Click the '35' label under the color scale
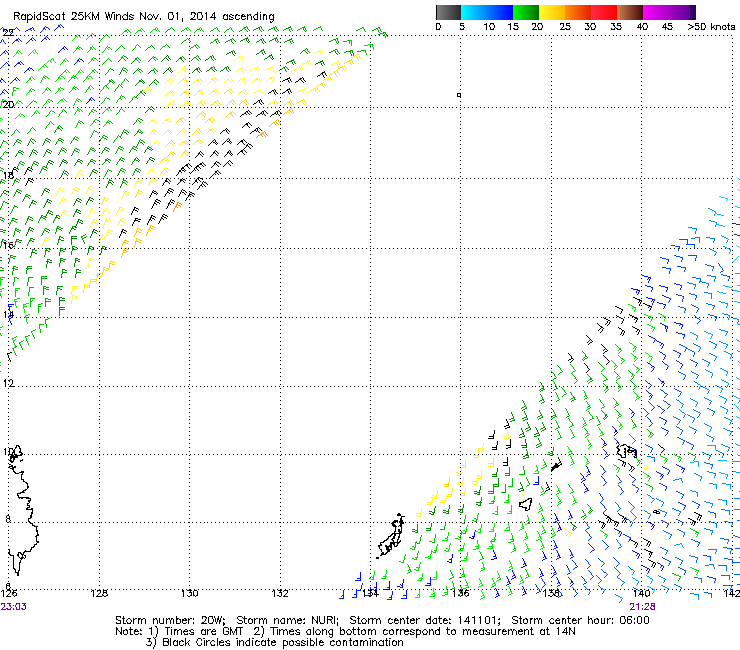Viewport: 740px width, 650px height. point(616,27)
